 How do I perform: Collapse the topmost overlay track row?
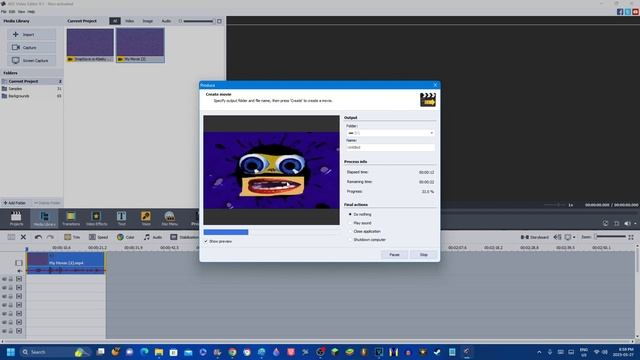(19, 279)
